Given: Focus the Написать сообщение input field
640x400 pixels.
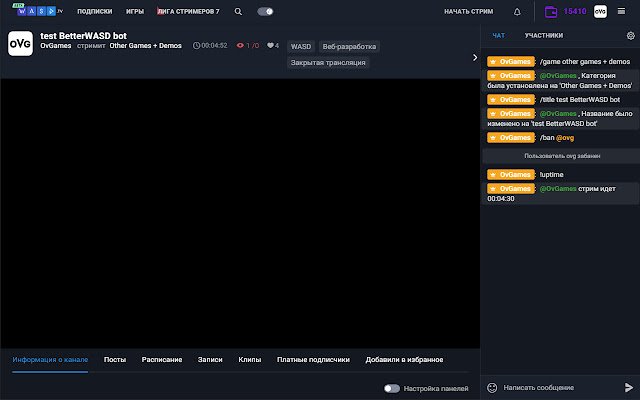Looking at the screenshot, I should coord(559,387).
